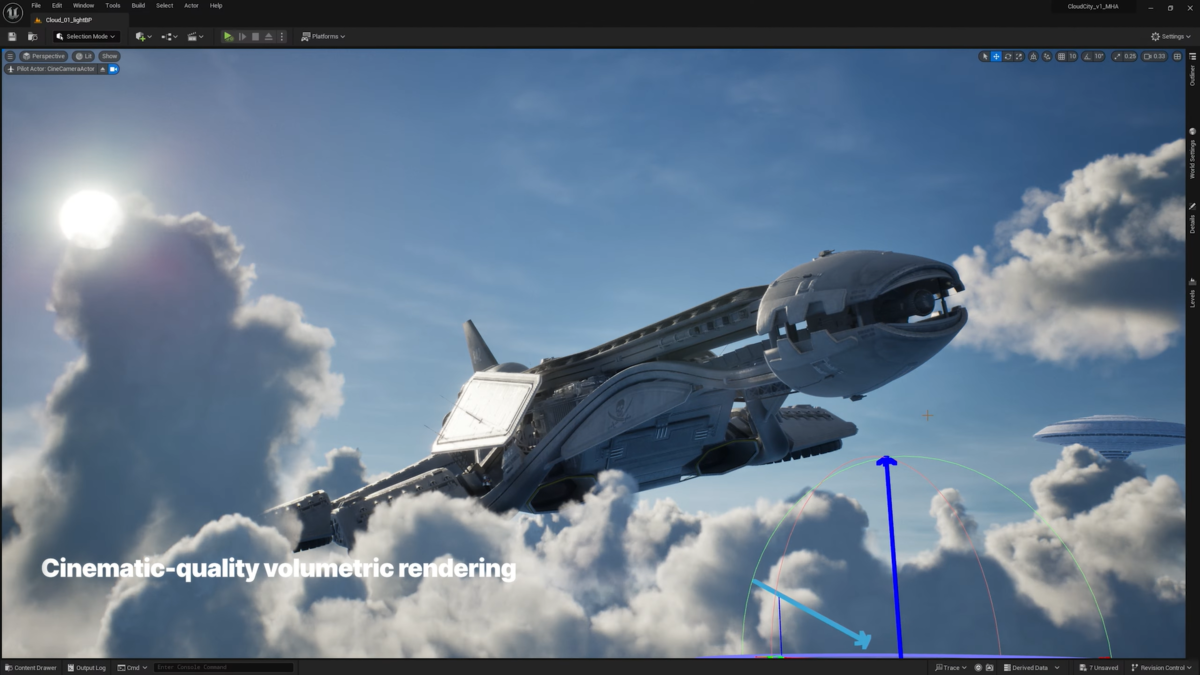Open the Content Drawer
The image size is (1200, 675).
coord(31,667)
